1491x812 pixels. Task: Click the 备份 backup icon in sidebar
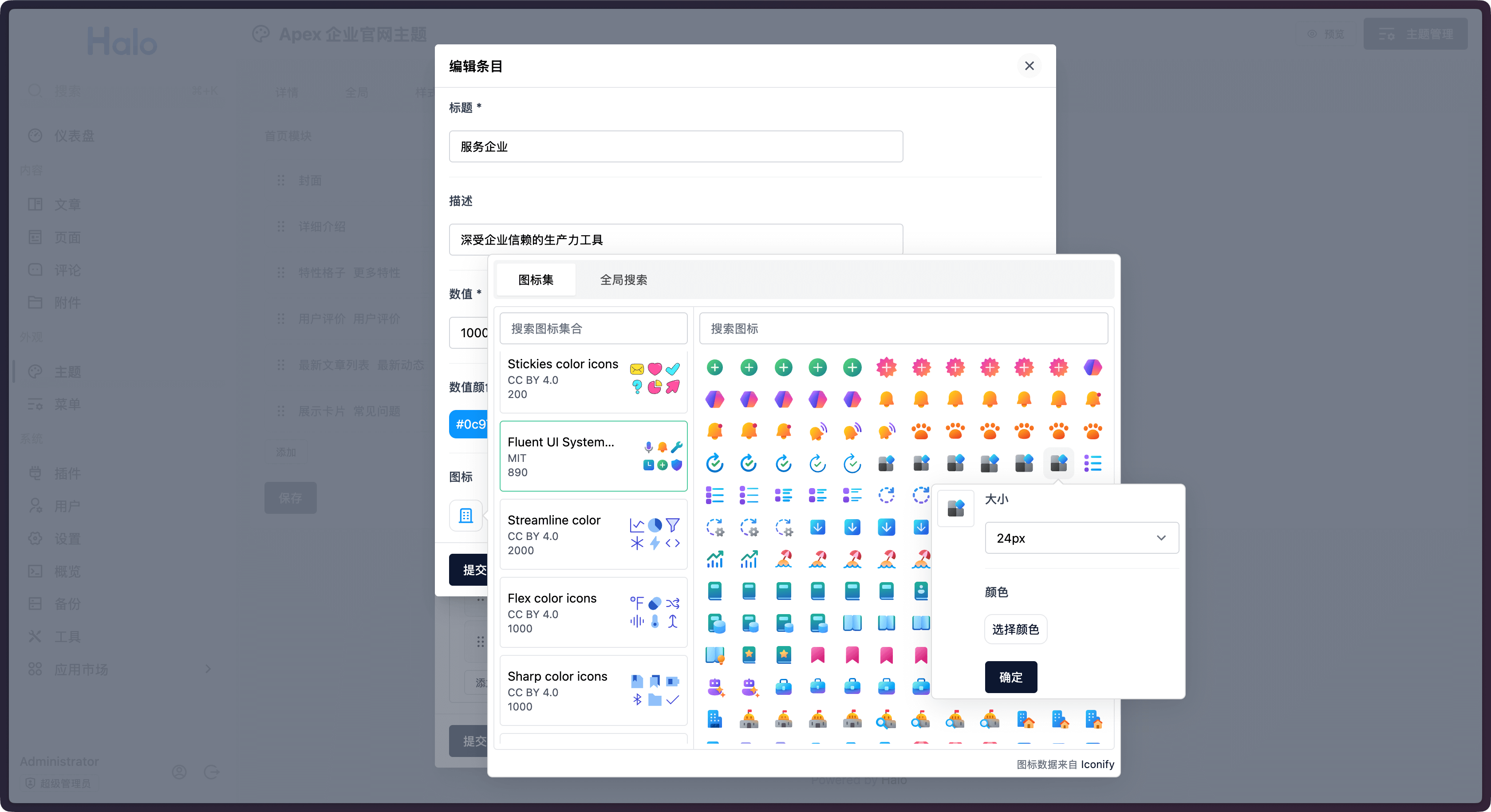pyautogui.click(x=35, y=603)
